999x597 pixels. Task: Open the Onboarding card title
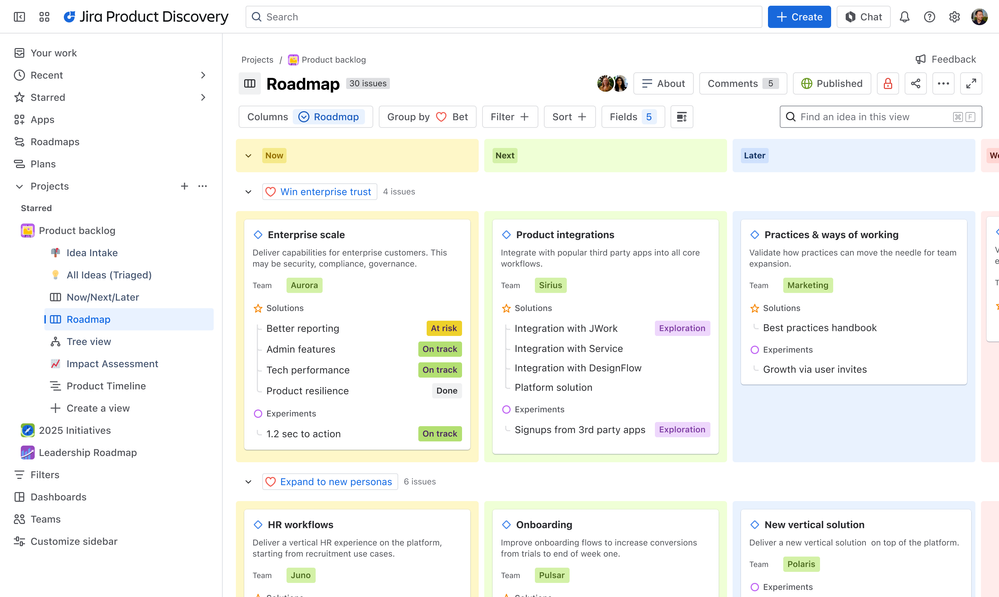544,525
